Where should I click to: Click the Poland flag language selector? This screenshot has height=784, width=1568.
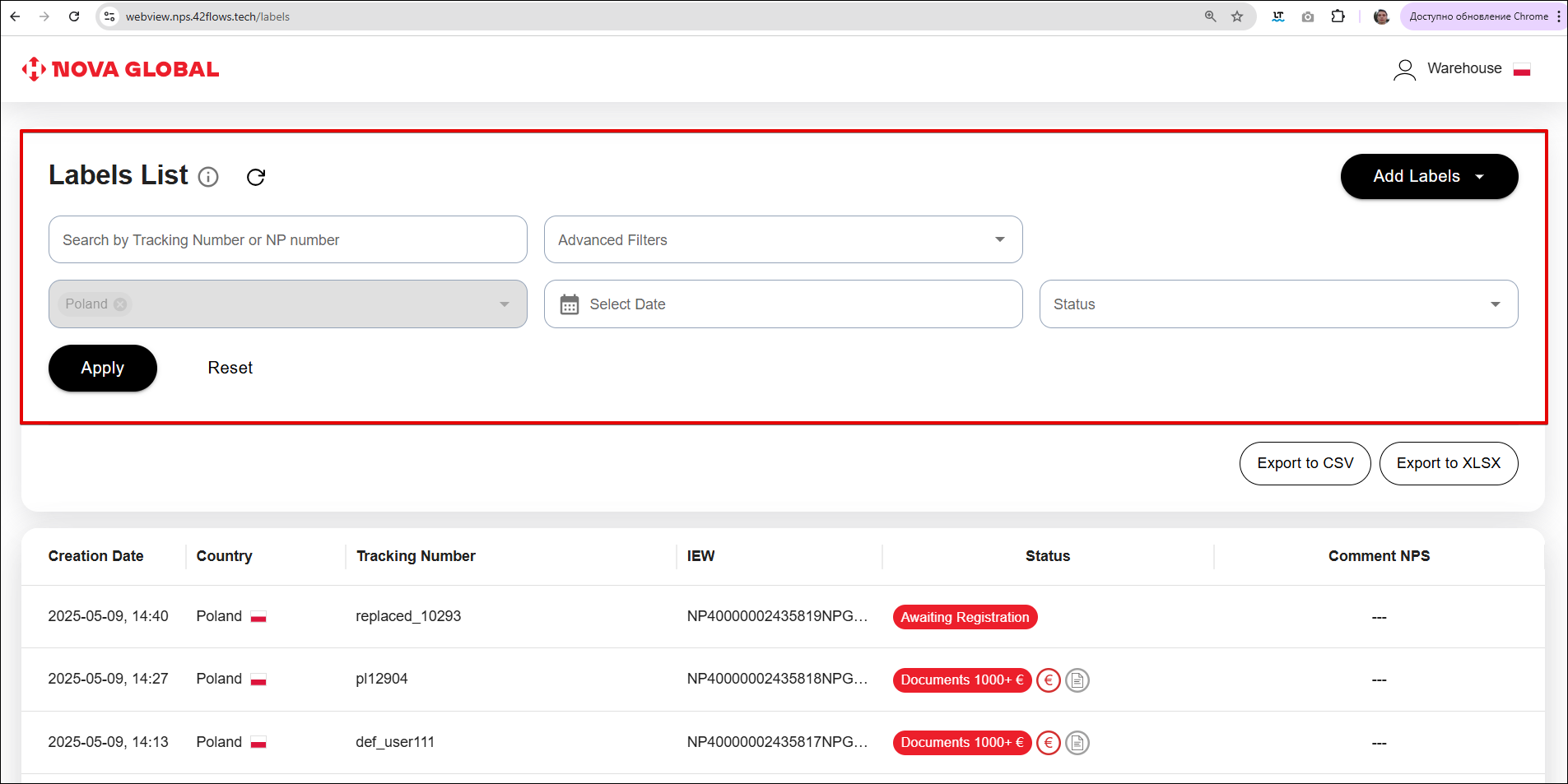point(1521,70)
